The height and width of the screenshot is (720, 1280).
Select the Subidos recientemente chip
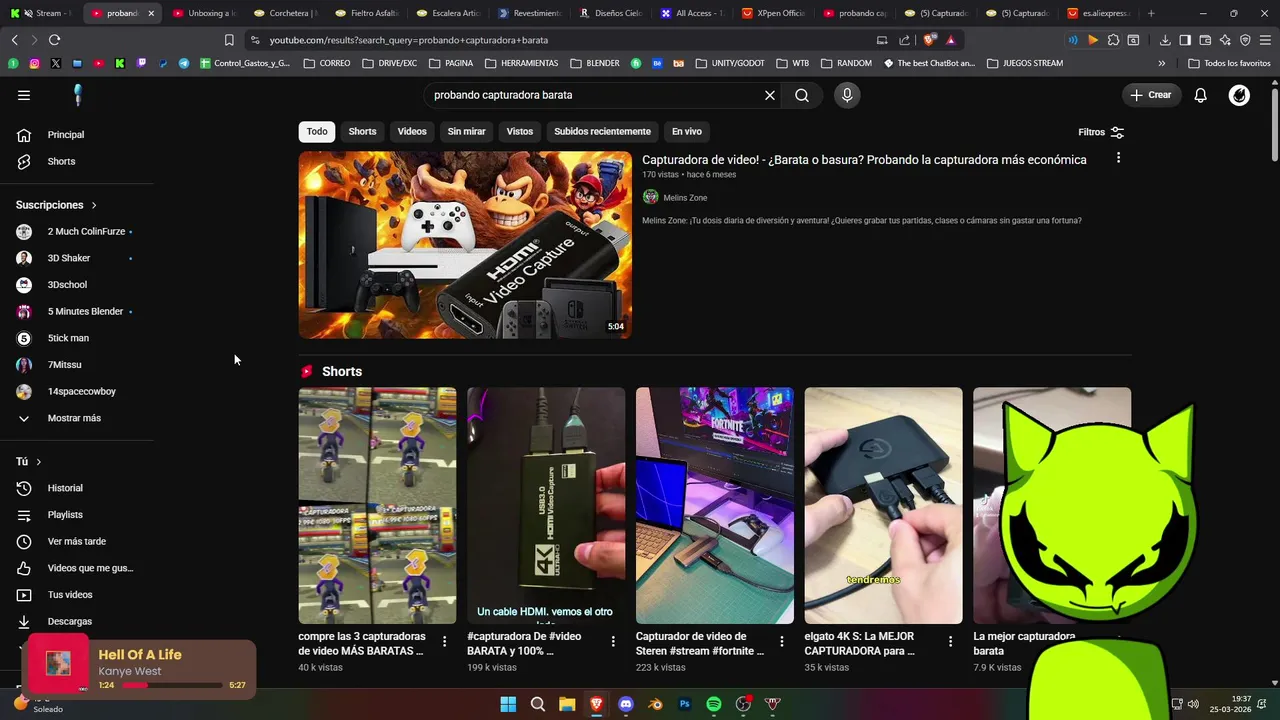603,132
